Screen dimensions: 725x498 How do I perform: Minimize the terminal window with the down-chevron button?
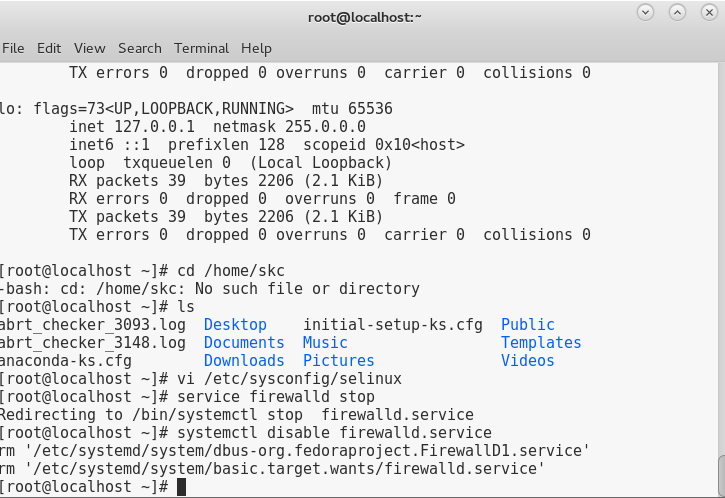645,12
